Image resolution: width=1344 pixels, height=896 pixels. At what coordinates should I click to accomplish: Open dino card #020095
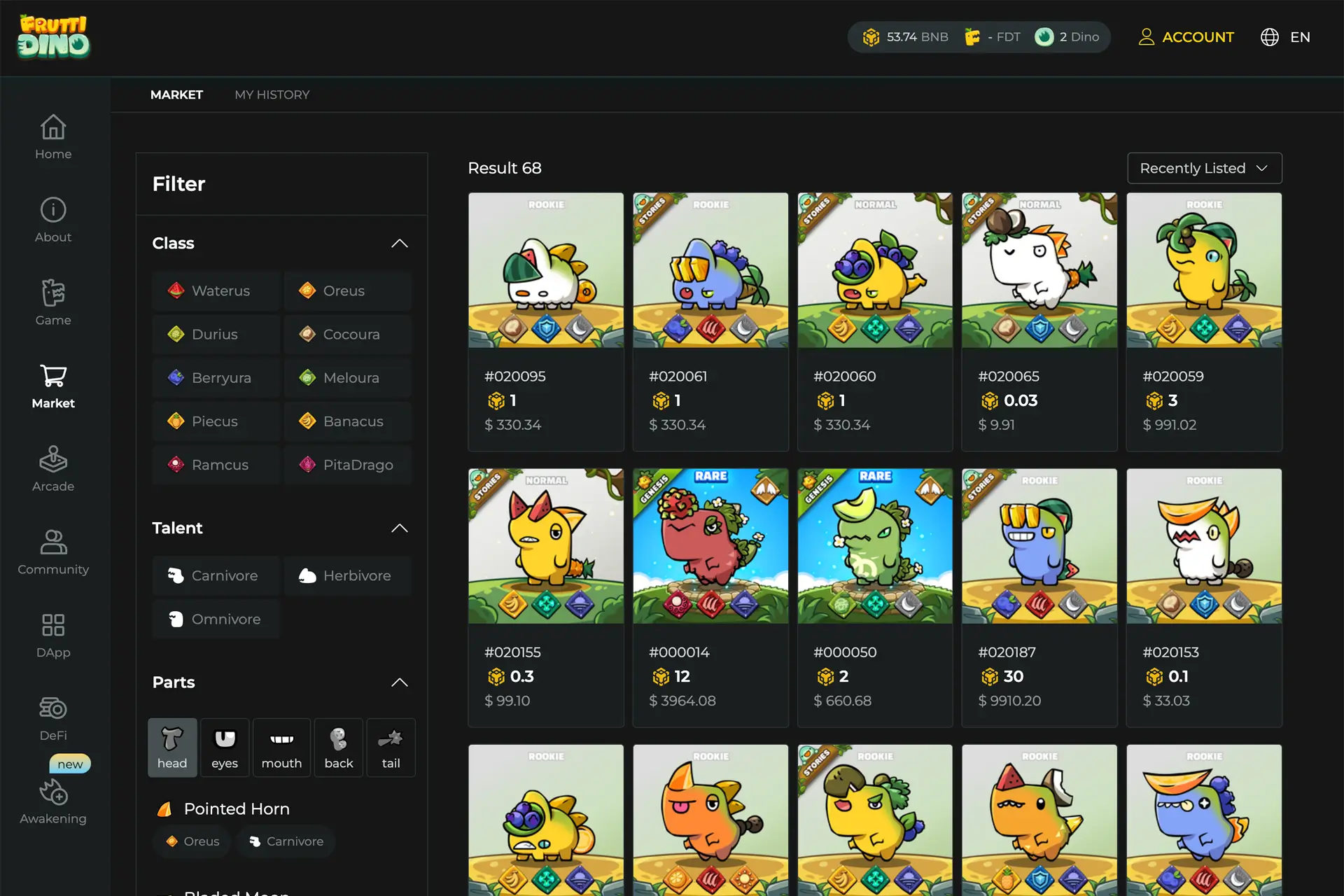tap(546, 322)
